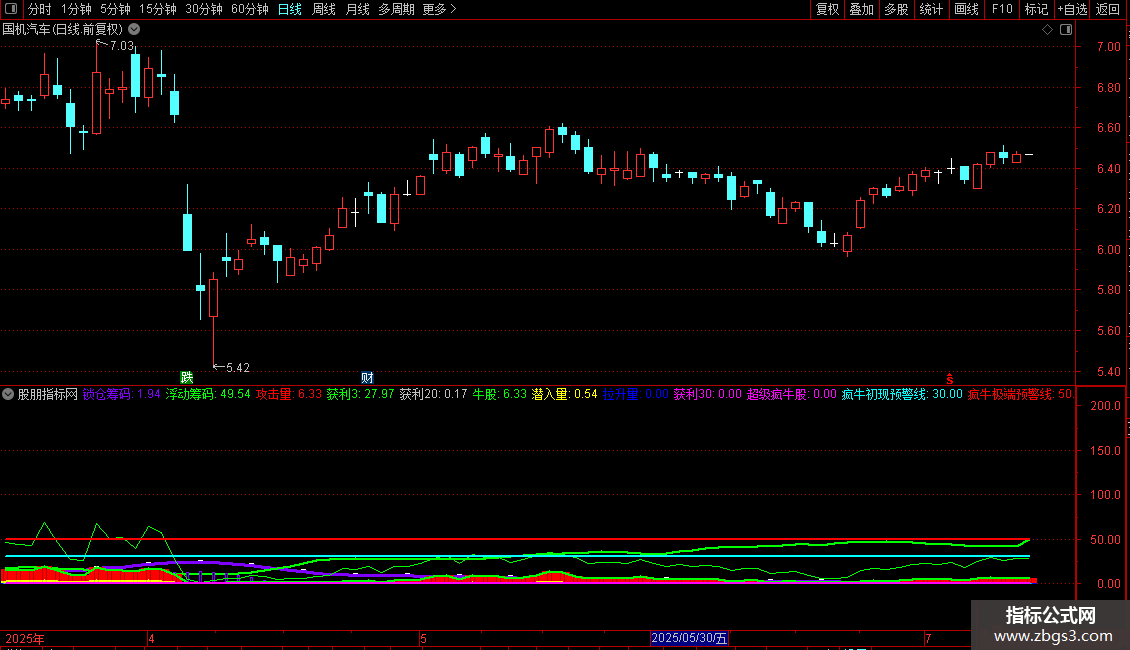This screenshot has height=650, width=1130.
Task: Click the green 跌 event marker
Action: 187,377
